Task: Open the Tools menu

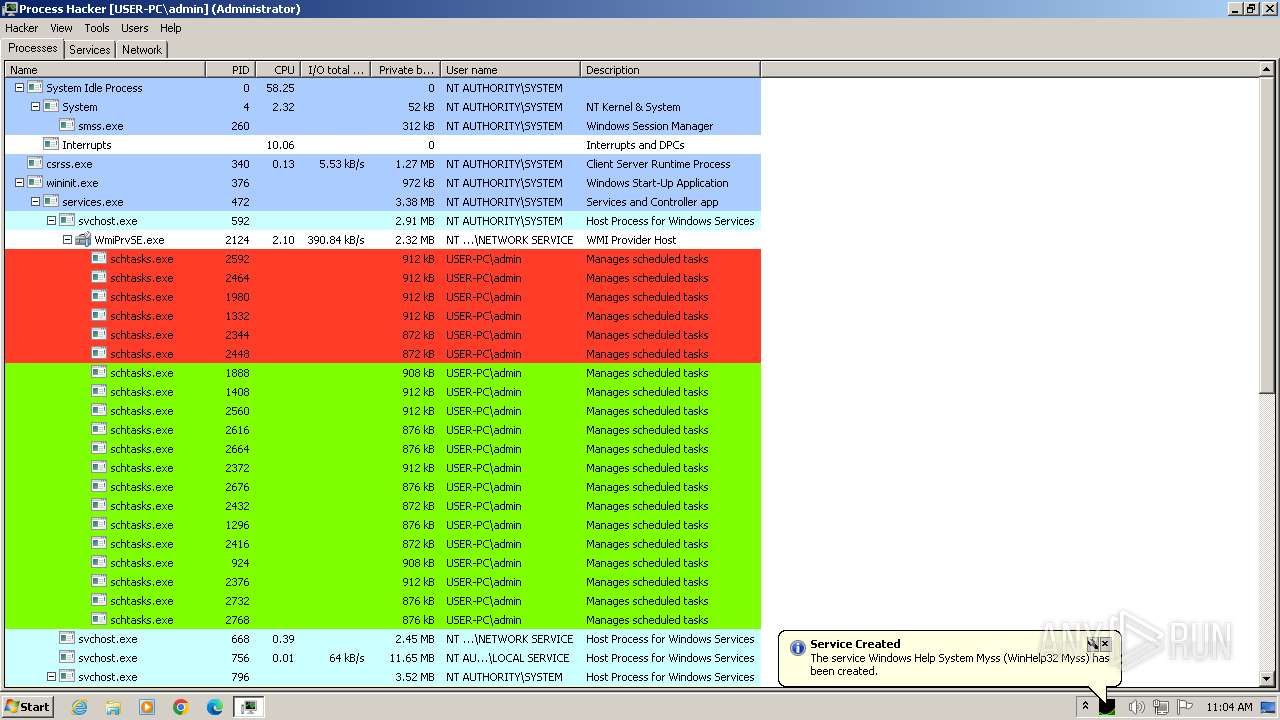Action: (x=97, y=28)
